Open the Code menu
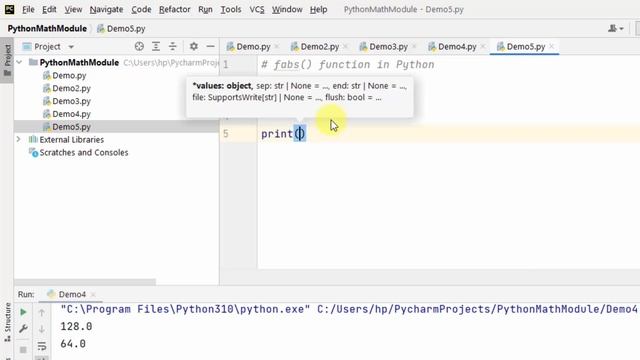 141,9
